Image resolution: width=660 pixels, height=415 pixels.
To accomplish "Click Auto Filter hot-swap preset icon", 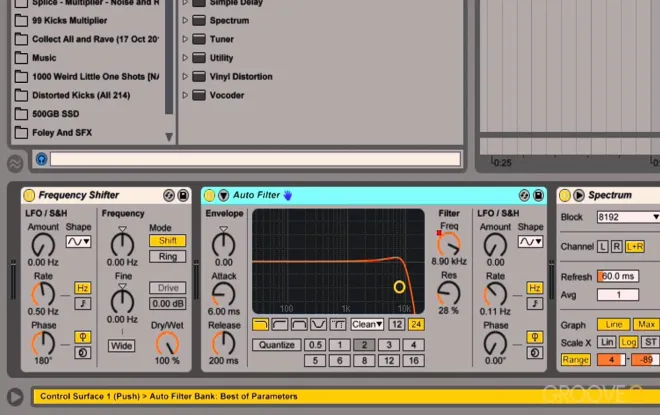I will tap(524, 195).
